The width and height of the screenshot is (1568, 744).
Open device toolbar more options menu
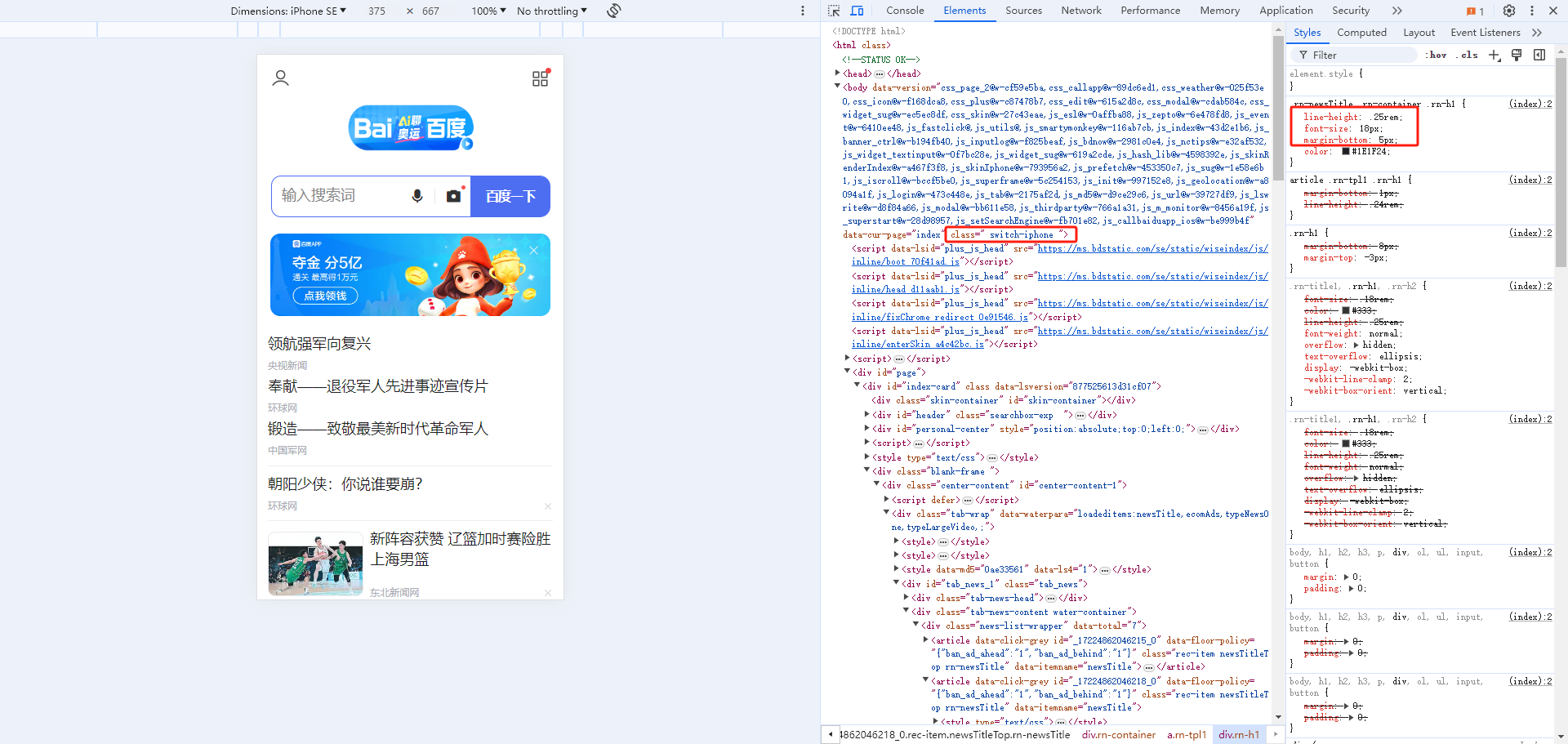click(803, 11)
